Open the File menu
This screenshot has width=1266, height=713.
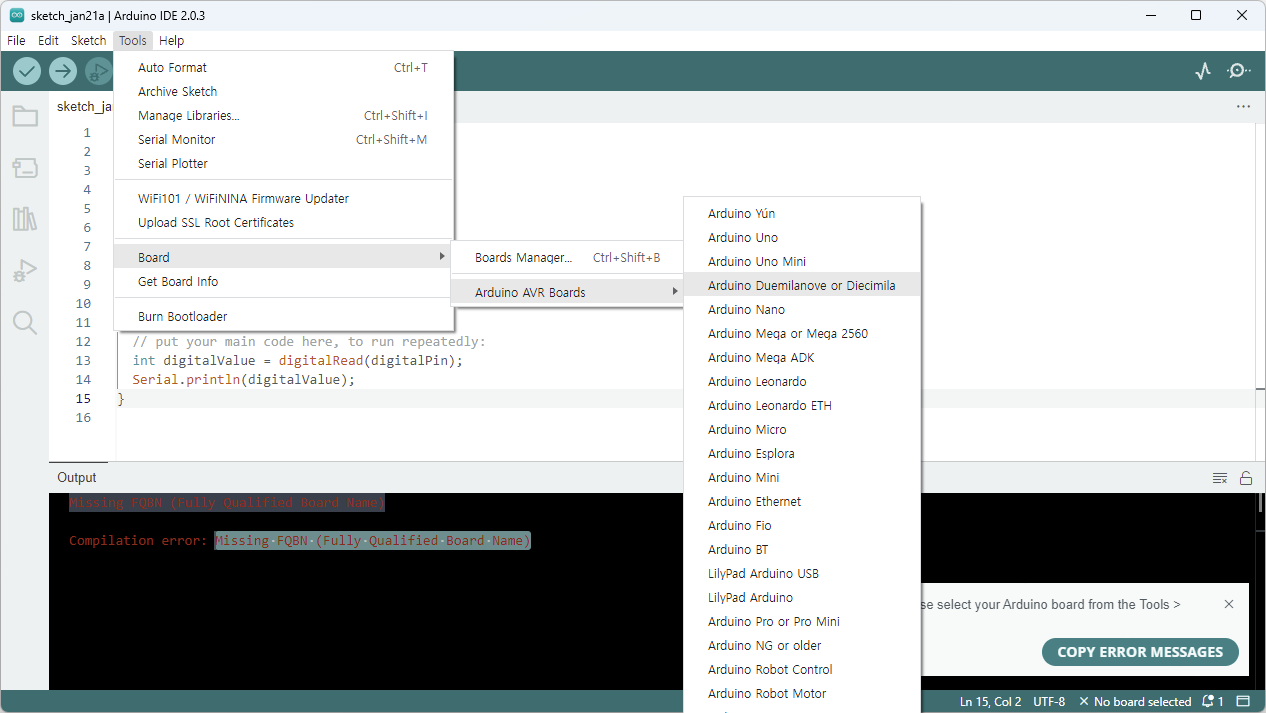pos(16,41)
